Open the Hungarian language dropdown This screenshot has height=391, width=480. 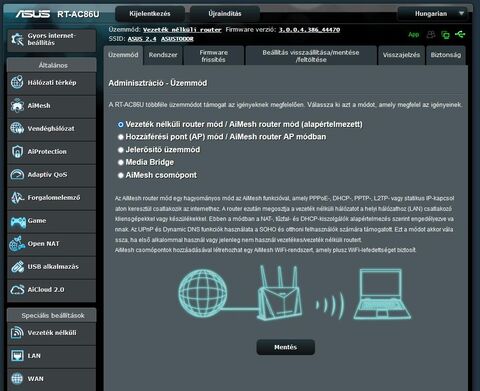433,14
